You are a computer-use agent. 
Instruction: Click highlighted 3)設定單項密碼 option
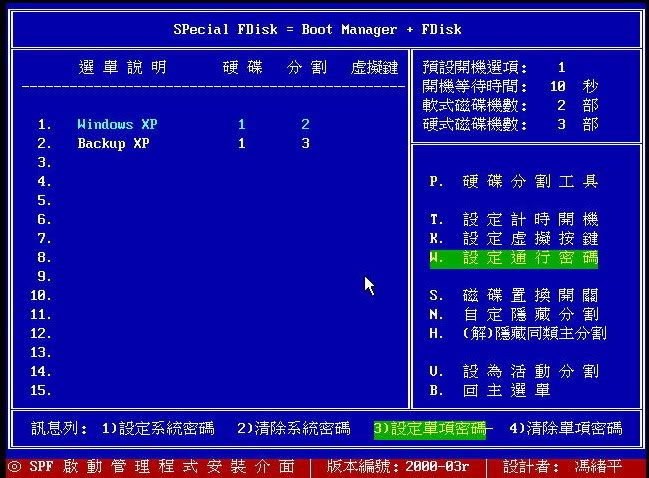(430, 429)
